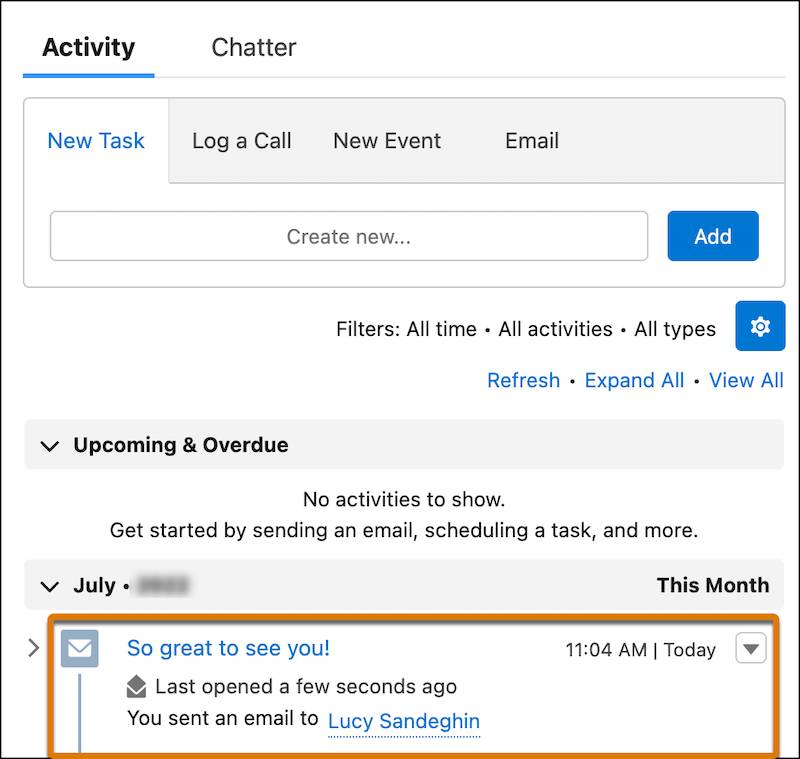
Task: Click the Add button
Action: [712, 236]
